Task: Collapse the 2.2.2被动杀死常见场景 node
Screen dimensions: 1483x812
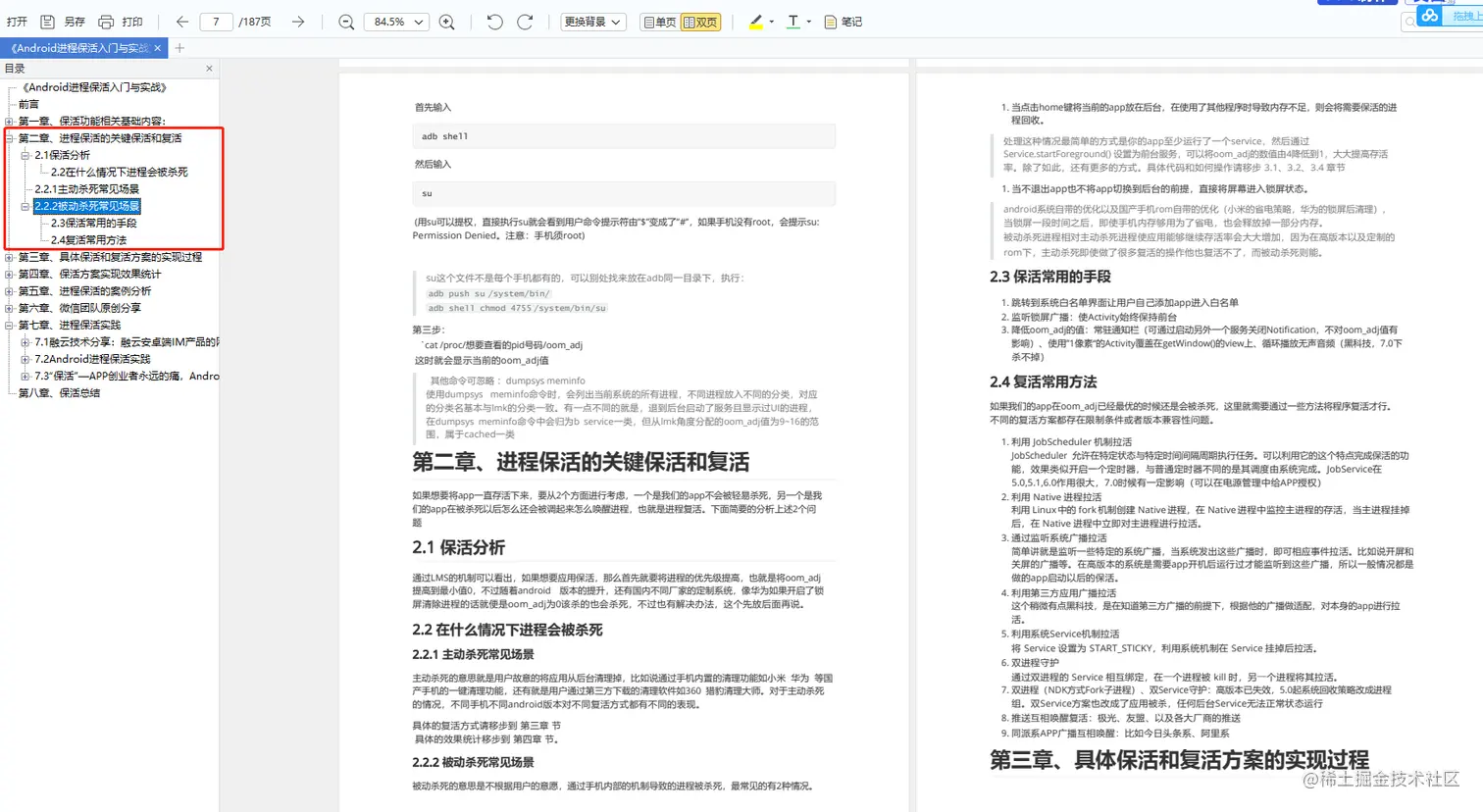Action: tap(26, 206)
